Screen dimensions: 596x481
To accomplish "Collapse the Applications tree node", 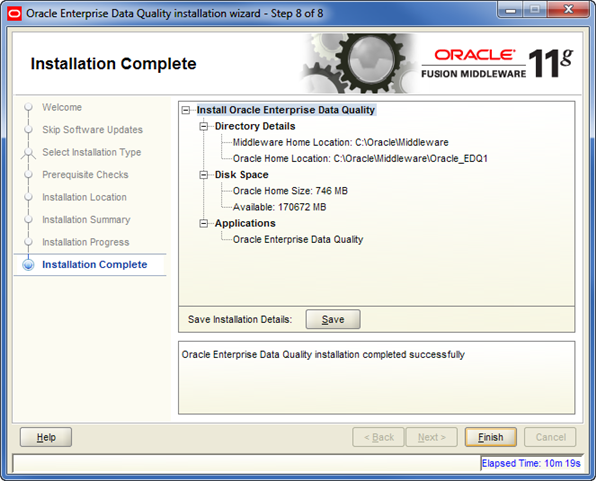I will click(x=204, y=224).
